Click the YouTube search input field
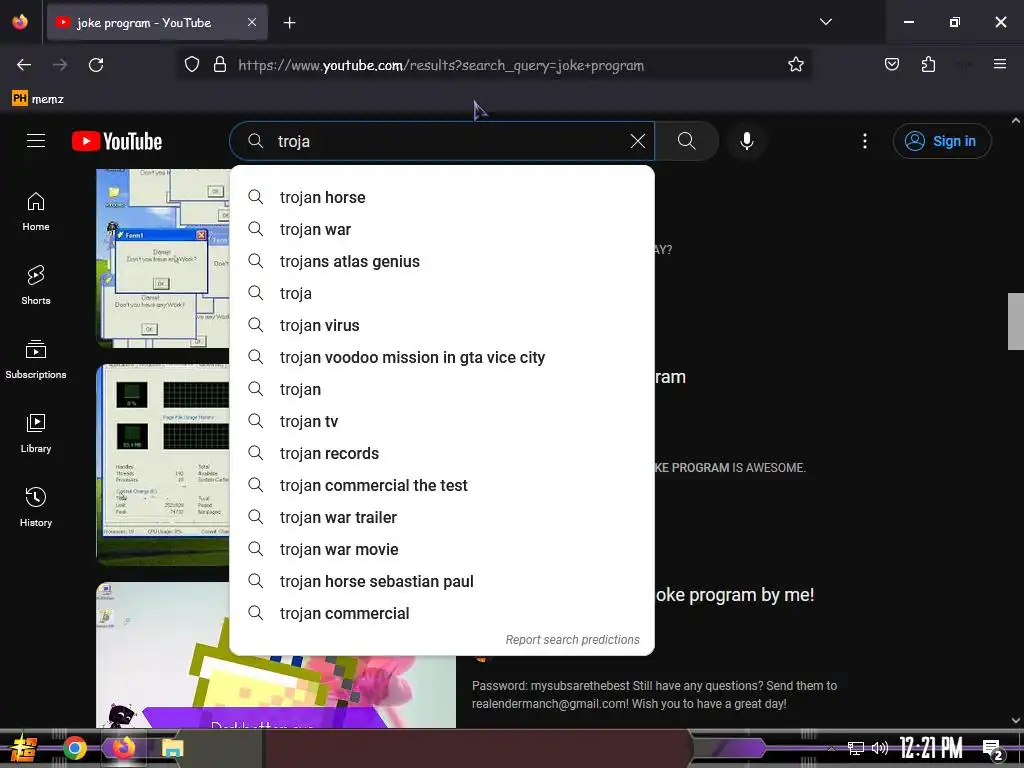1024x768 pixels. [444, 141]
